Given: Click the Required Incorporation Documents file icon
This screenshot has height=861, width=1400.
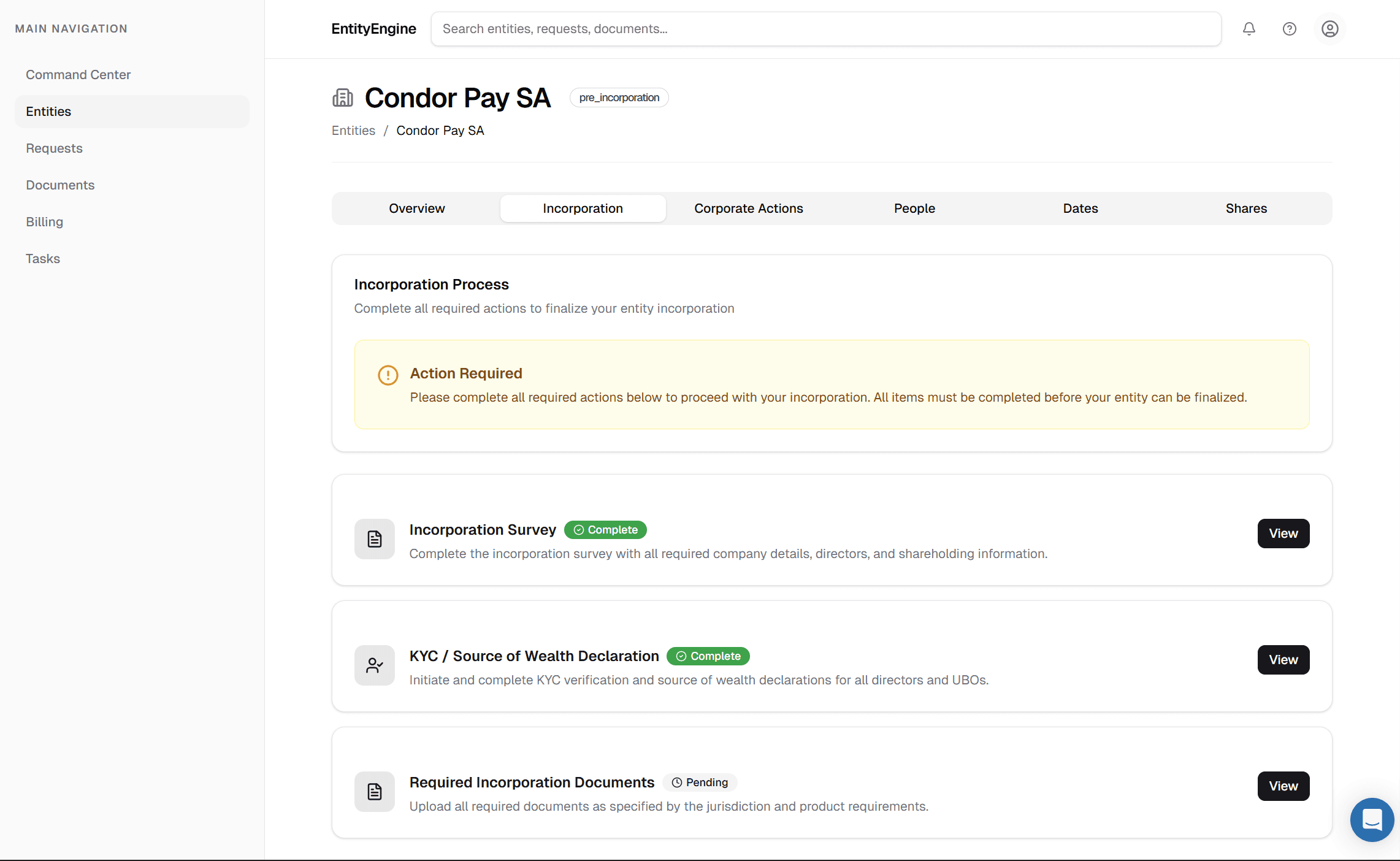Looking at the screenshot, I should pyautogui.click(x=374, y=791).
